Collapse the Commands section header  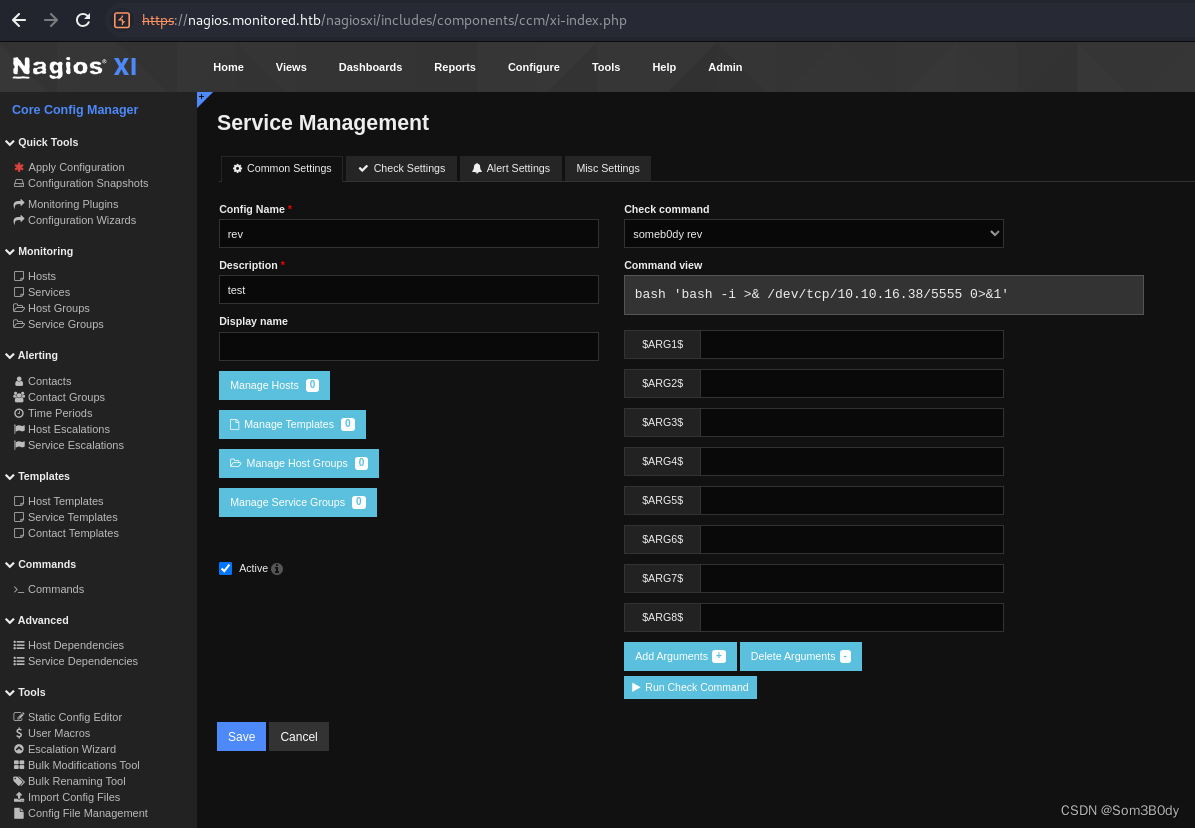(40, 564)
